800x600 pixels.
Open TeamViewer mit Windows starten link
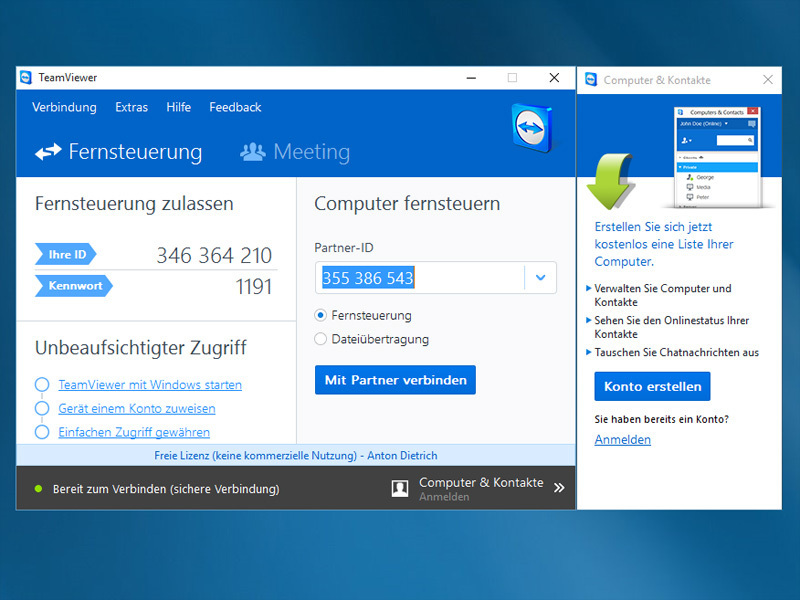coord(150,385)
